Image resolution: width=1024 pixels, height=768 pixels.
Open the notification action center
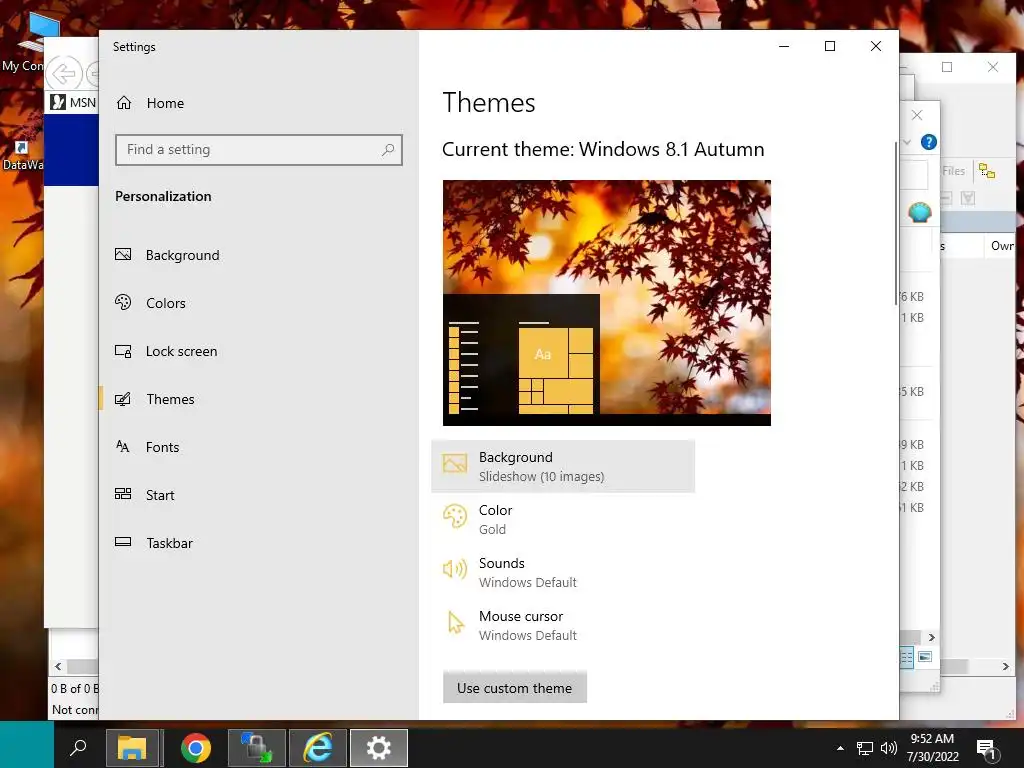pyautogui.click(x=987, y=748)
